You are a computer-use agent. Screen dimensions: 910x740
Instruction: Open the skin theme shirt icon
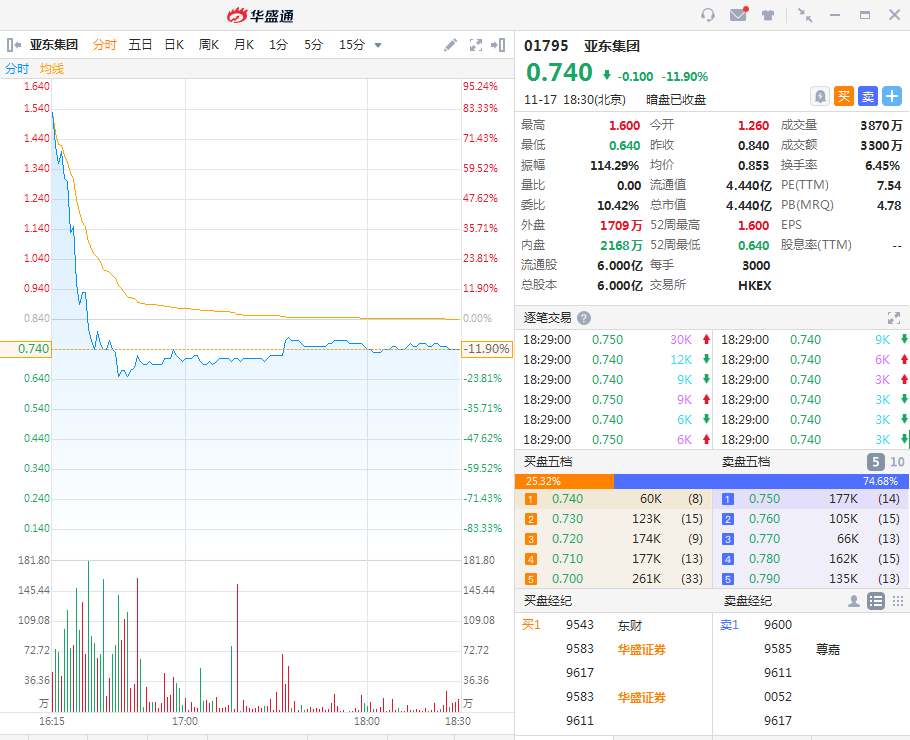click(x=768, y=15)
